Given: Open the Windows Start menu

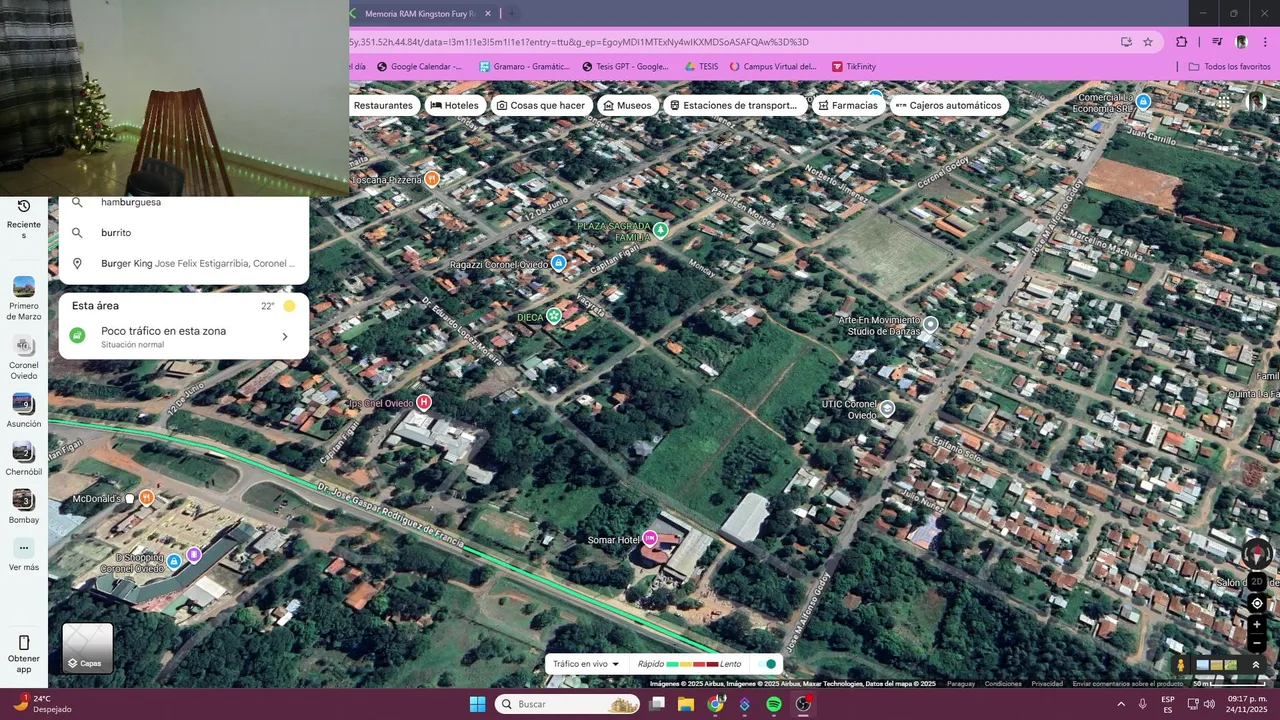Looking at the screenshot, I should [477, 704].
